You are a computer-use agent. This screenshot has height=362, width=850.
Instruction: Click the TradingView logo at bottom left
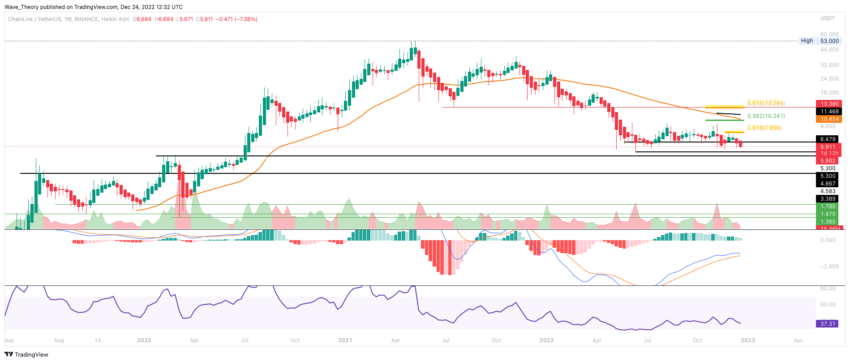(27, 355)
